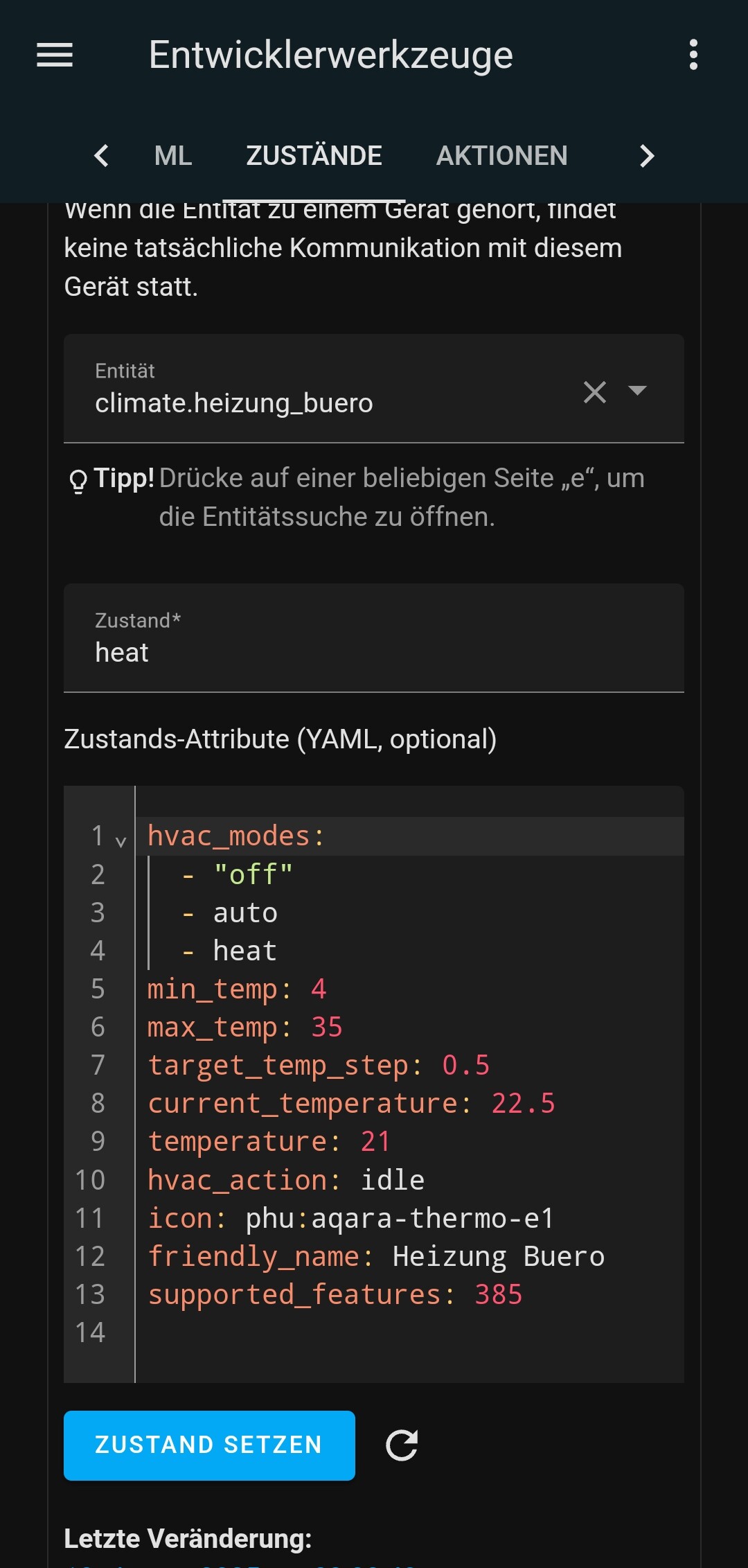748x1568 pixels.
Task: Click the left tab scroll chevron
Action: (x=101, y=155)
